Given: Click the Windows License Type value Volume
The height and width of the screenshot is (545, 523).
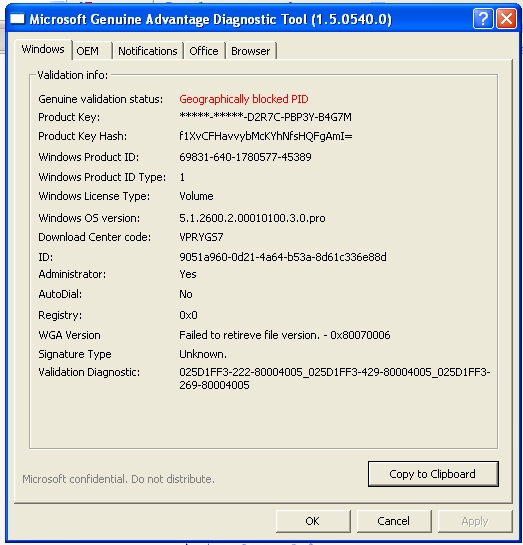Looking at the screenshot, I should (x=196, y=196).
